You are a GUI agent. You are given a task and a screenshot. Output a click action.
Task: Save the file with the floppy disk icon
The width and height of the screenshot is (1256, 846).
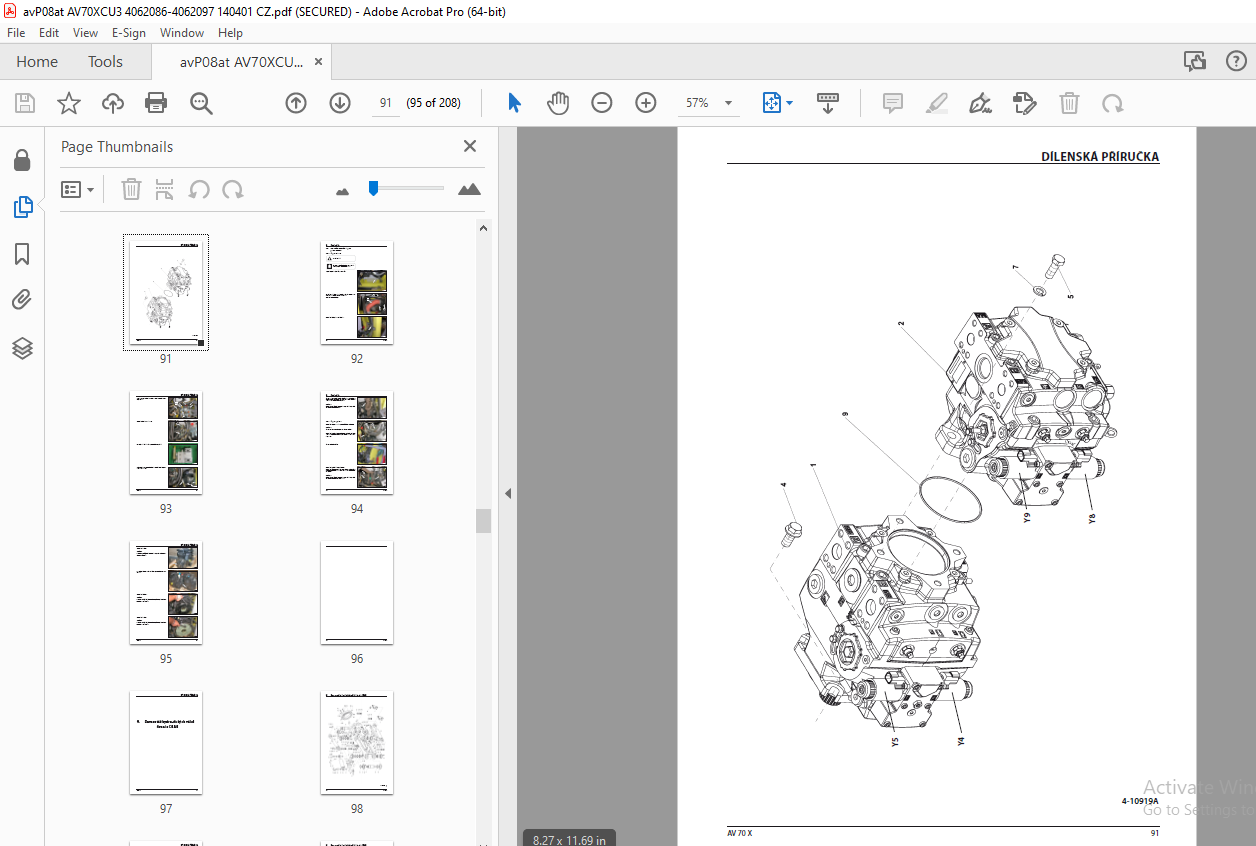click(x=25, y=103)
